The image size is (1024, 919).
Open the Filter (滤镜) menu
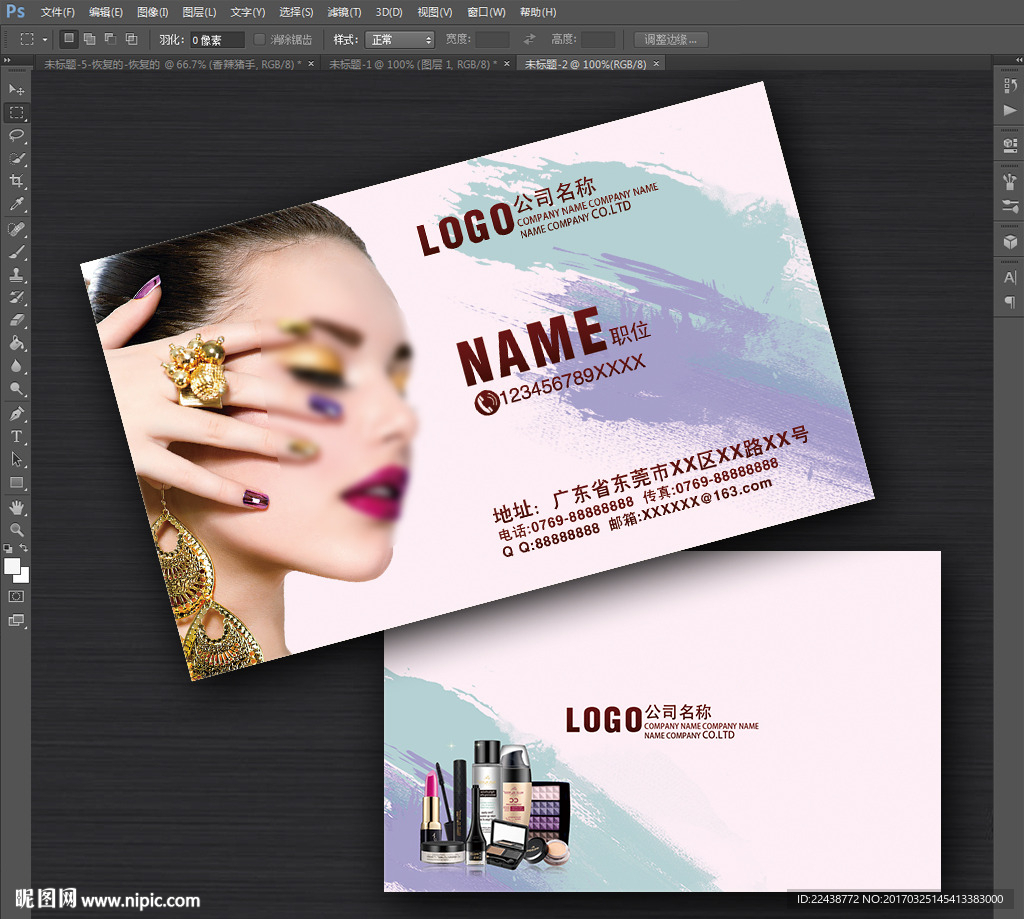pyautogui.click(x=344, y=12)
